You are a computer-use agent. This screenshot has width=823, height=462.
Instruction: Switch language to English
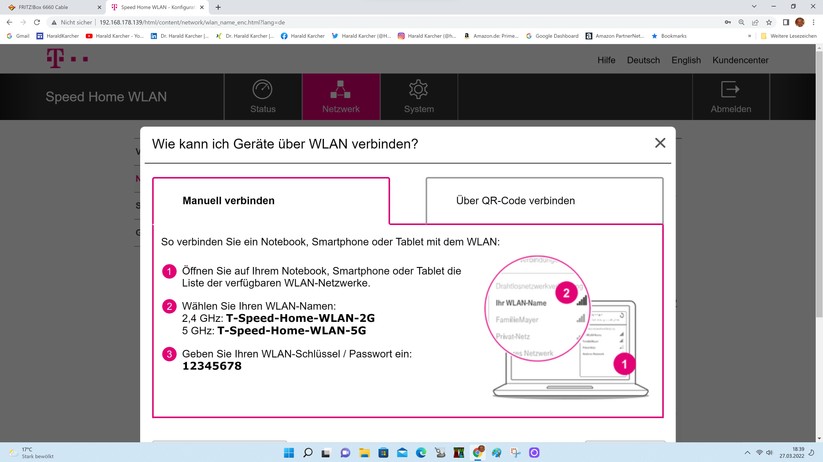tap(686, 60)
